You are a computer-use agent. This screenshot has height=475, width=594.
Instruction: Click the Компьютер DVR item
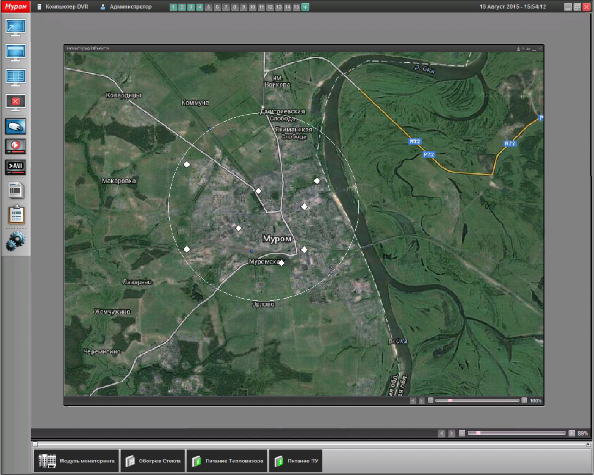[63, 7]
